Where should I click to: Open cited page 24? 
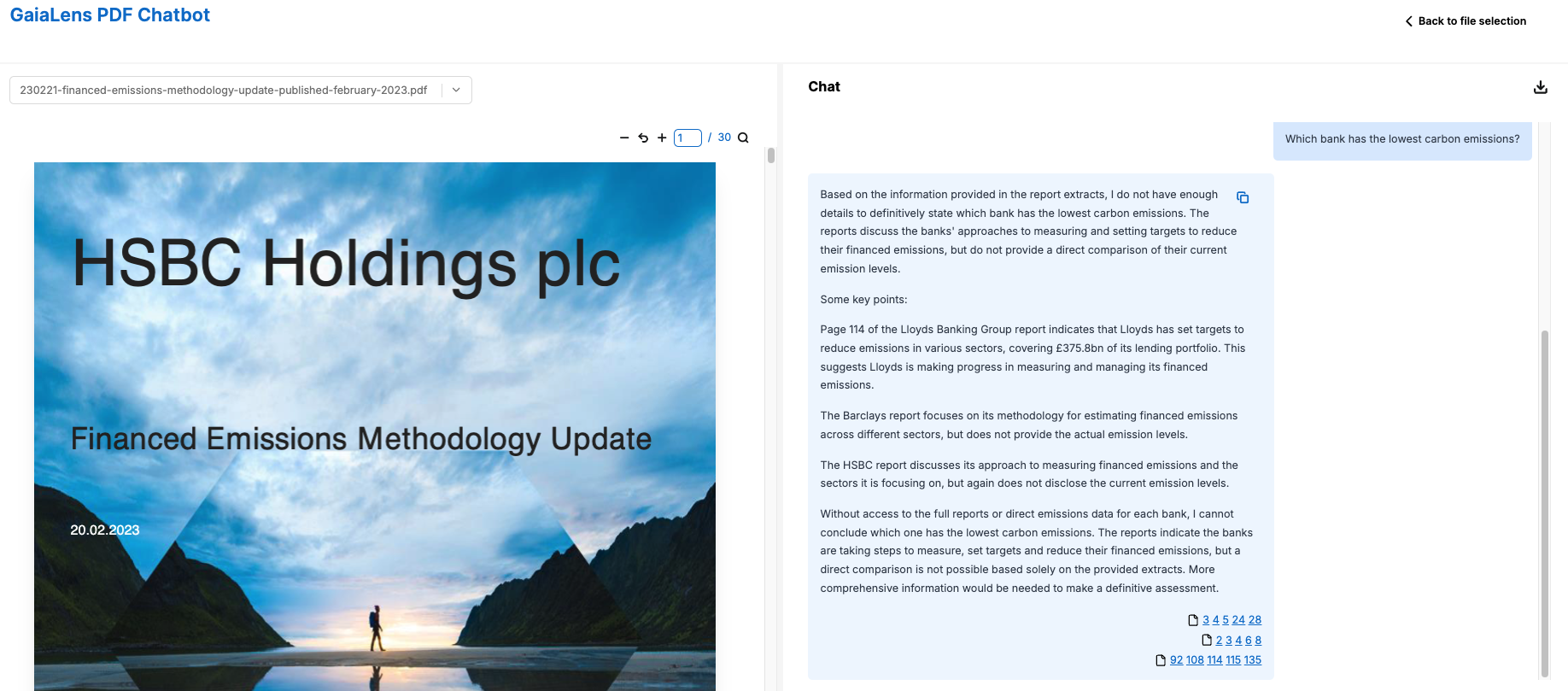point(1238,620)
